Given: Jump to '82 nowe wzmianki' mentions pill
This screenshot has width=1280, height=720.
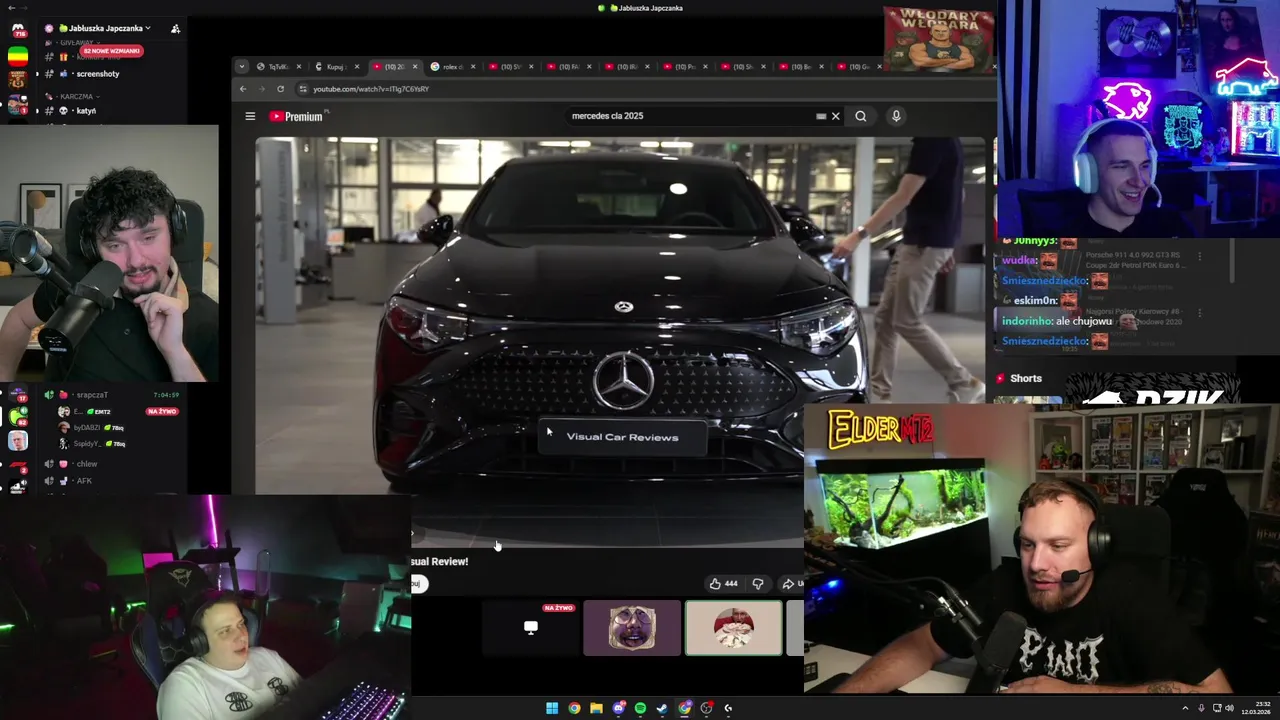Looking at the screenshot, I should (x=112, y=51).
